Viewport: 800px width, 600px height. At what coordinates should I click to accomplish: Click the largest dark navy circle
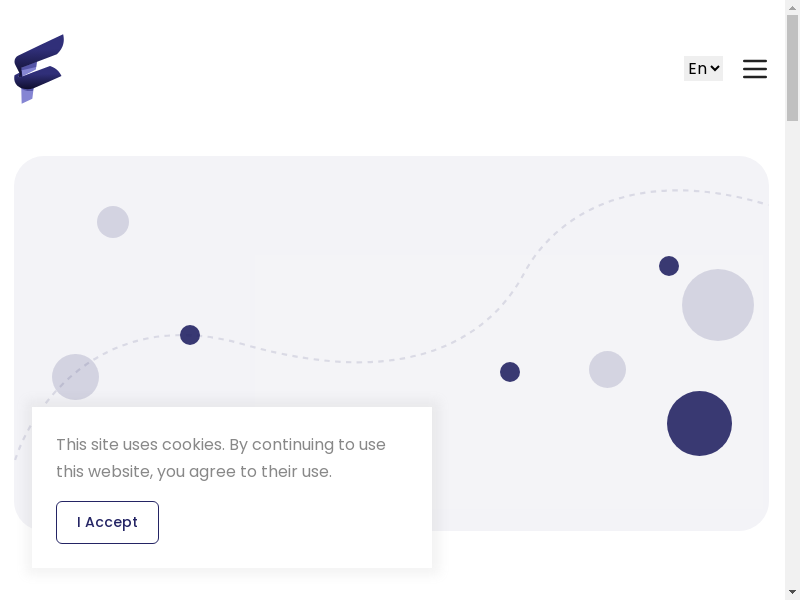pyautogui.click(x=699, y=423)
